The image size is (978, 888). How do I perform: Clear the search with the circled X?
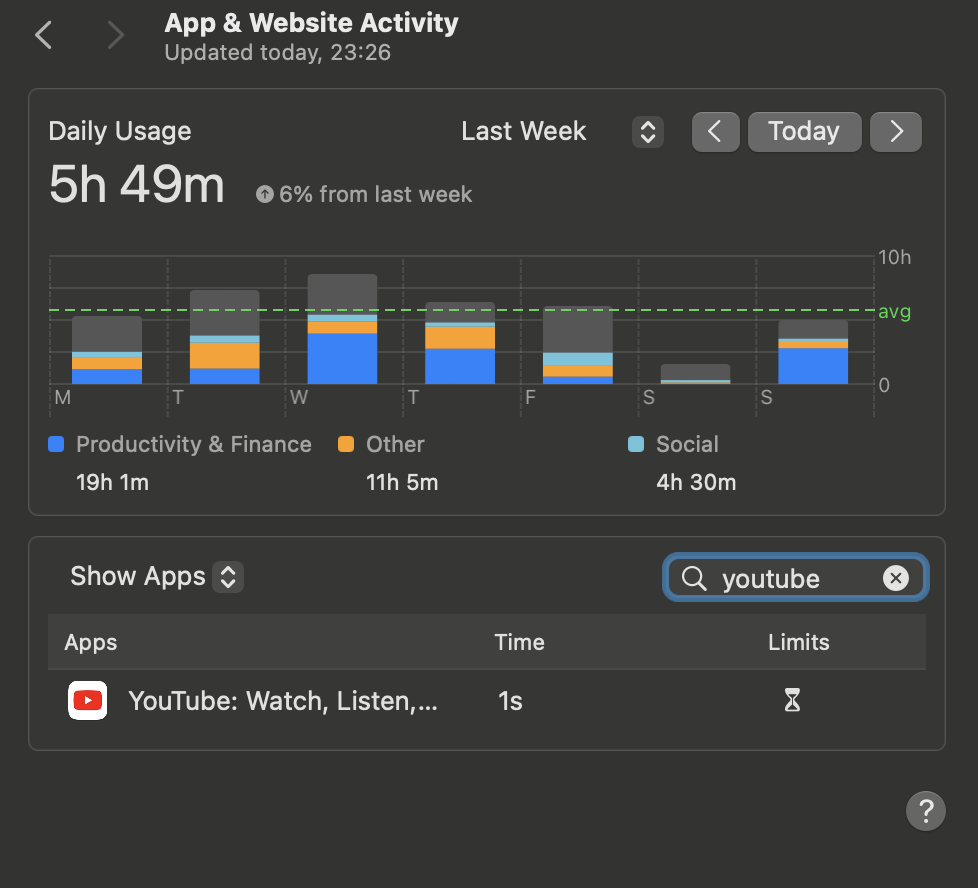pos(895,577)
